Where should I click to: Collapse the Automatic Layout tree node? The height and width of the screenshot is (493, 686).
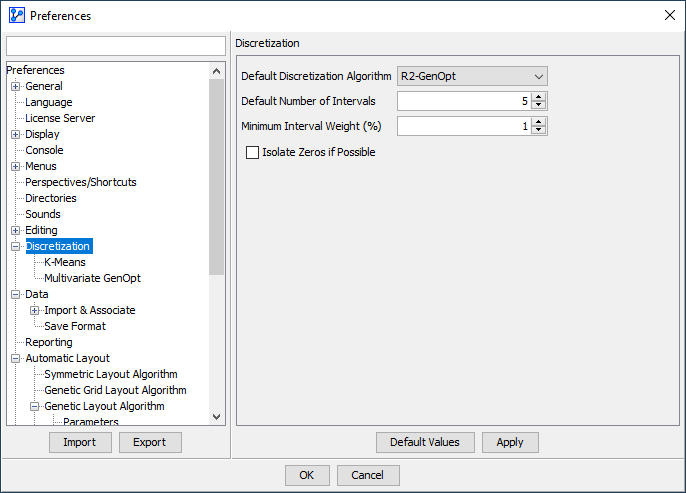point(15,358)
